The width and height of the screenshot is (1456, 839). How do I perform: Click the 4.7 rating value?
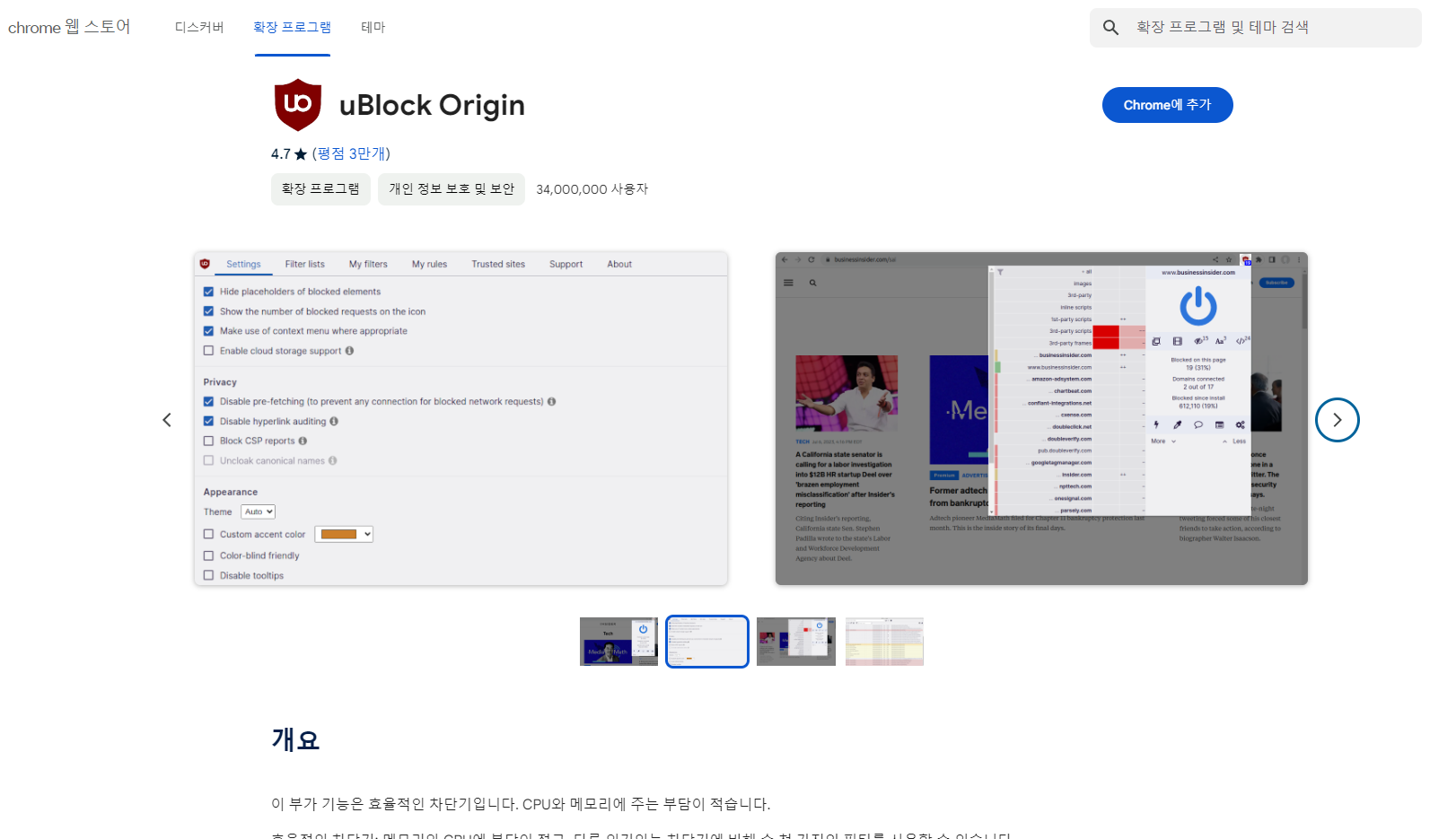pos(281,154)
